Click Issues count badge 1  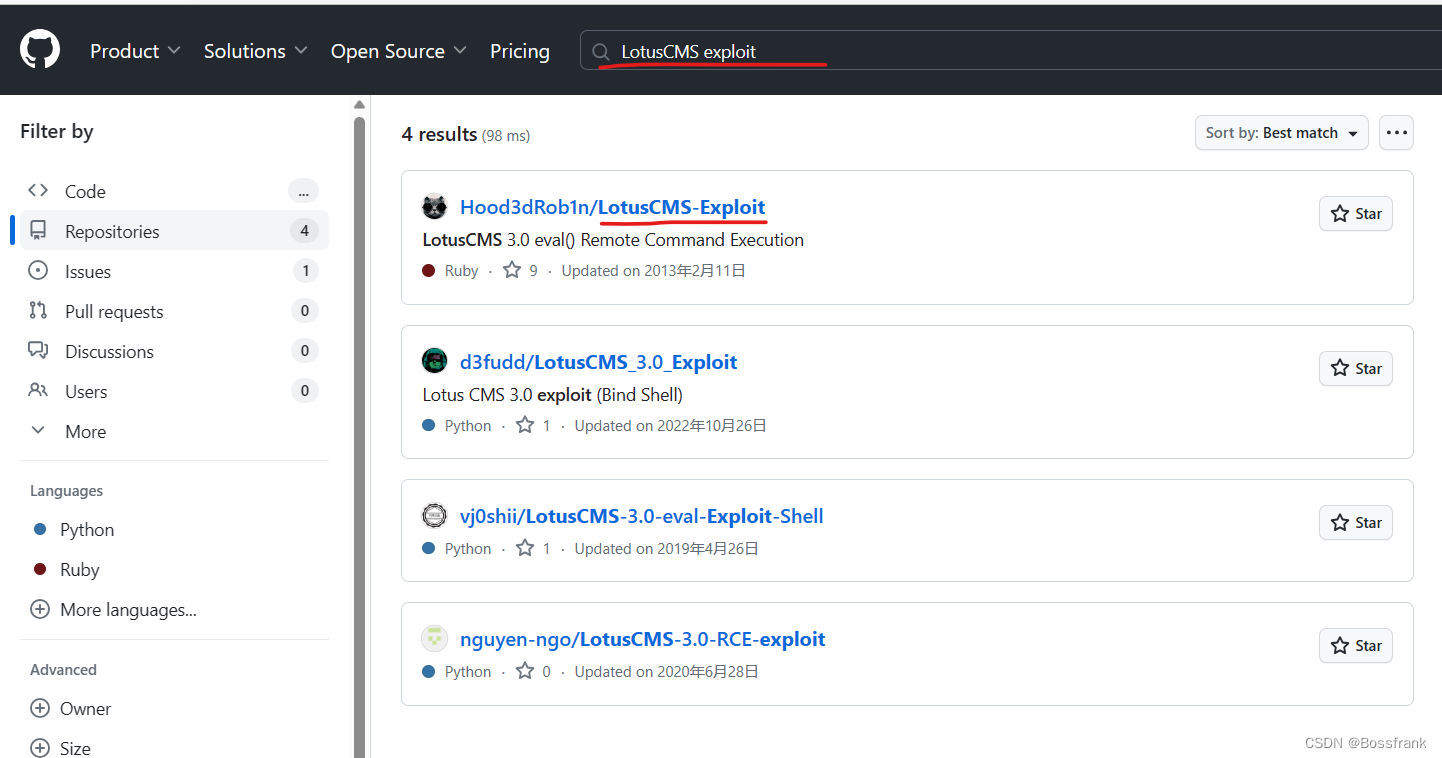click(304, 271)
